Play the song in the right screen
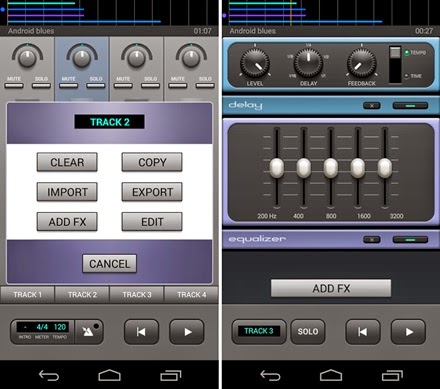The width and height of the screenshot is (440, 389). click(408, 332)
